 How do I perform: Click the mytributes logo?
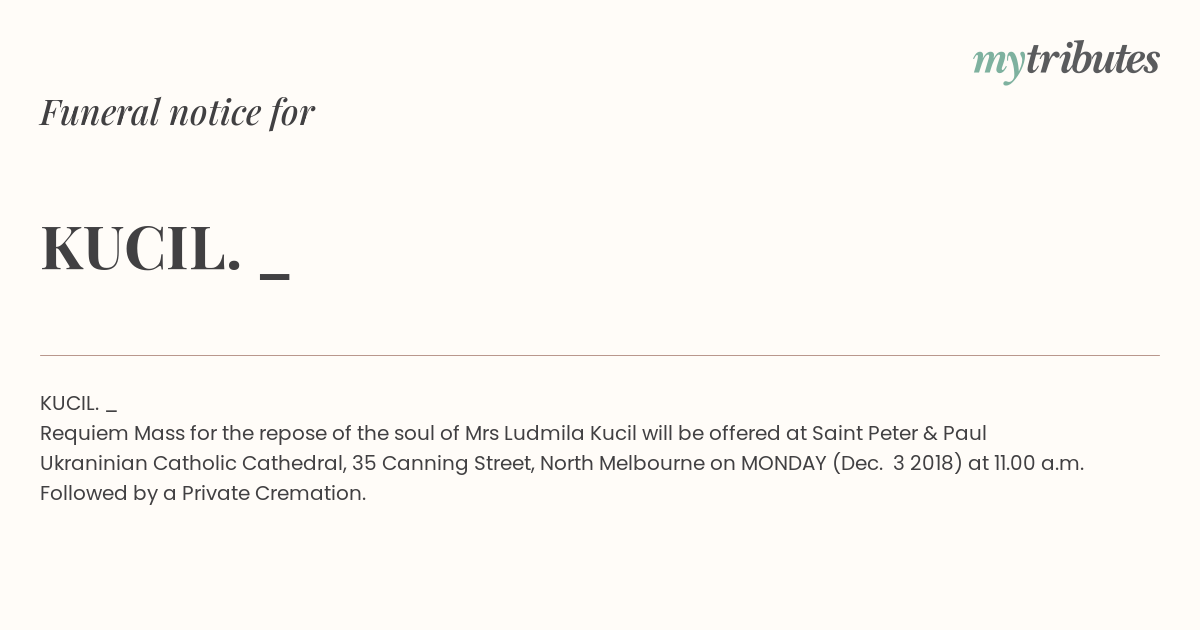(1066, 61)
